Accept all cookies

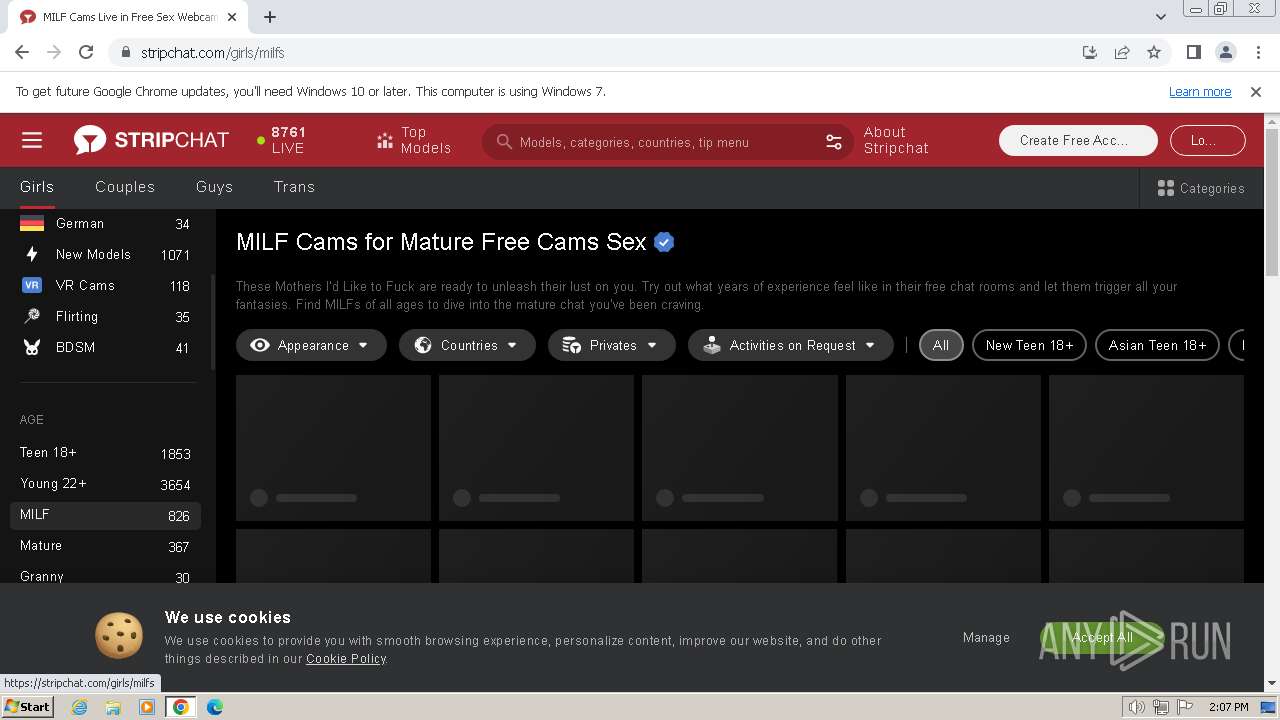click(x=1102, y=637)
